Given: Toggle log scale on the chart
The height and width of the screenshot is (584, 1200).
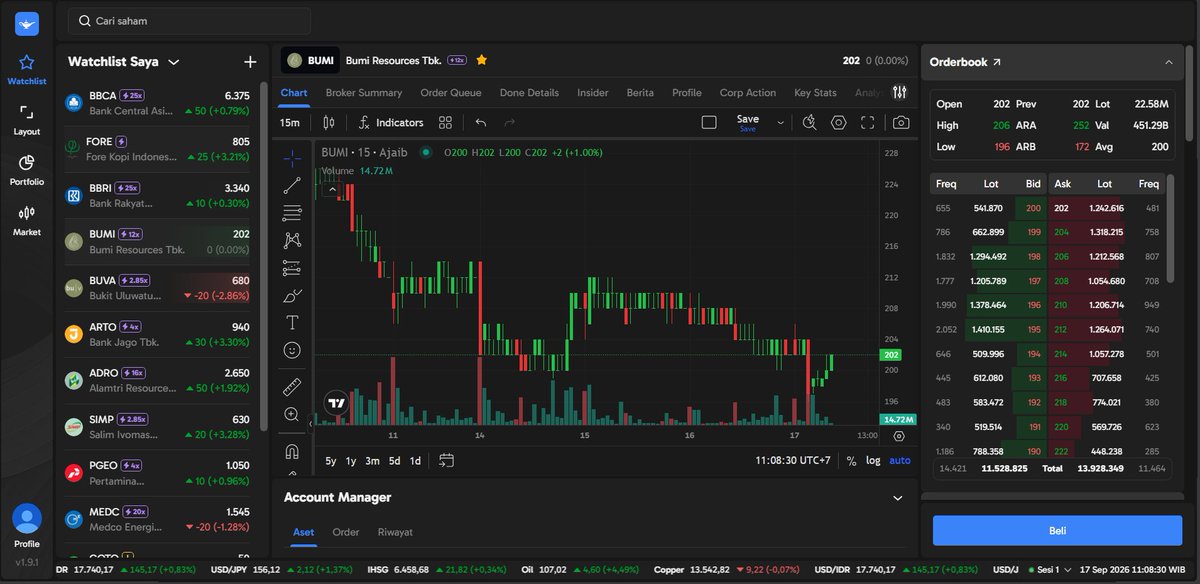Looking at the screenshot, I should [x=873, y=461].
